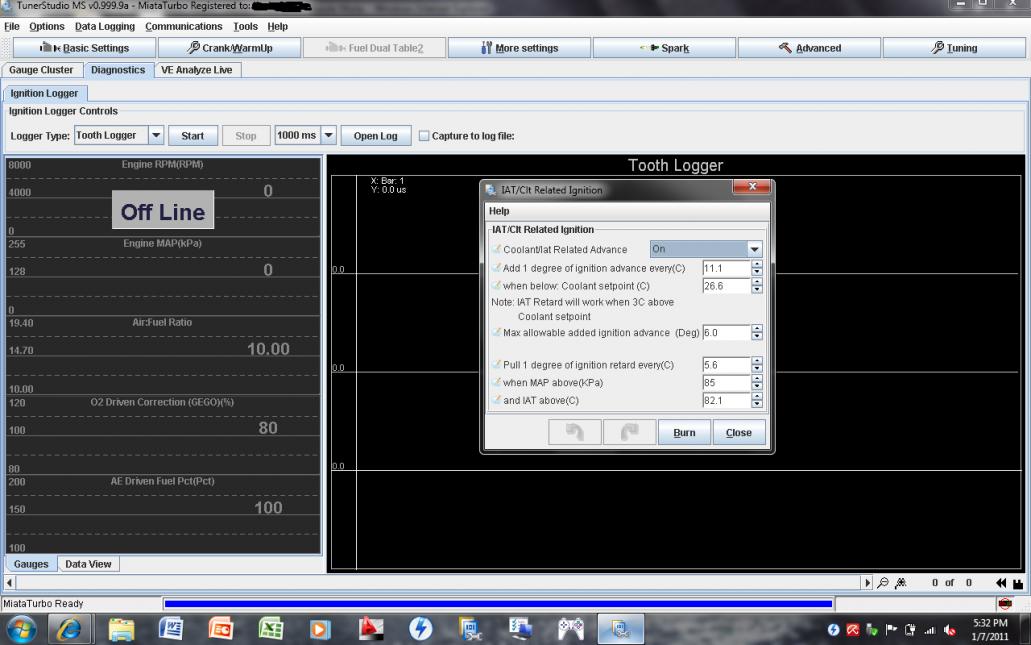Click the horizontal scrollbar right arrow

(868, 583)
